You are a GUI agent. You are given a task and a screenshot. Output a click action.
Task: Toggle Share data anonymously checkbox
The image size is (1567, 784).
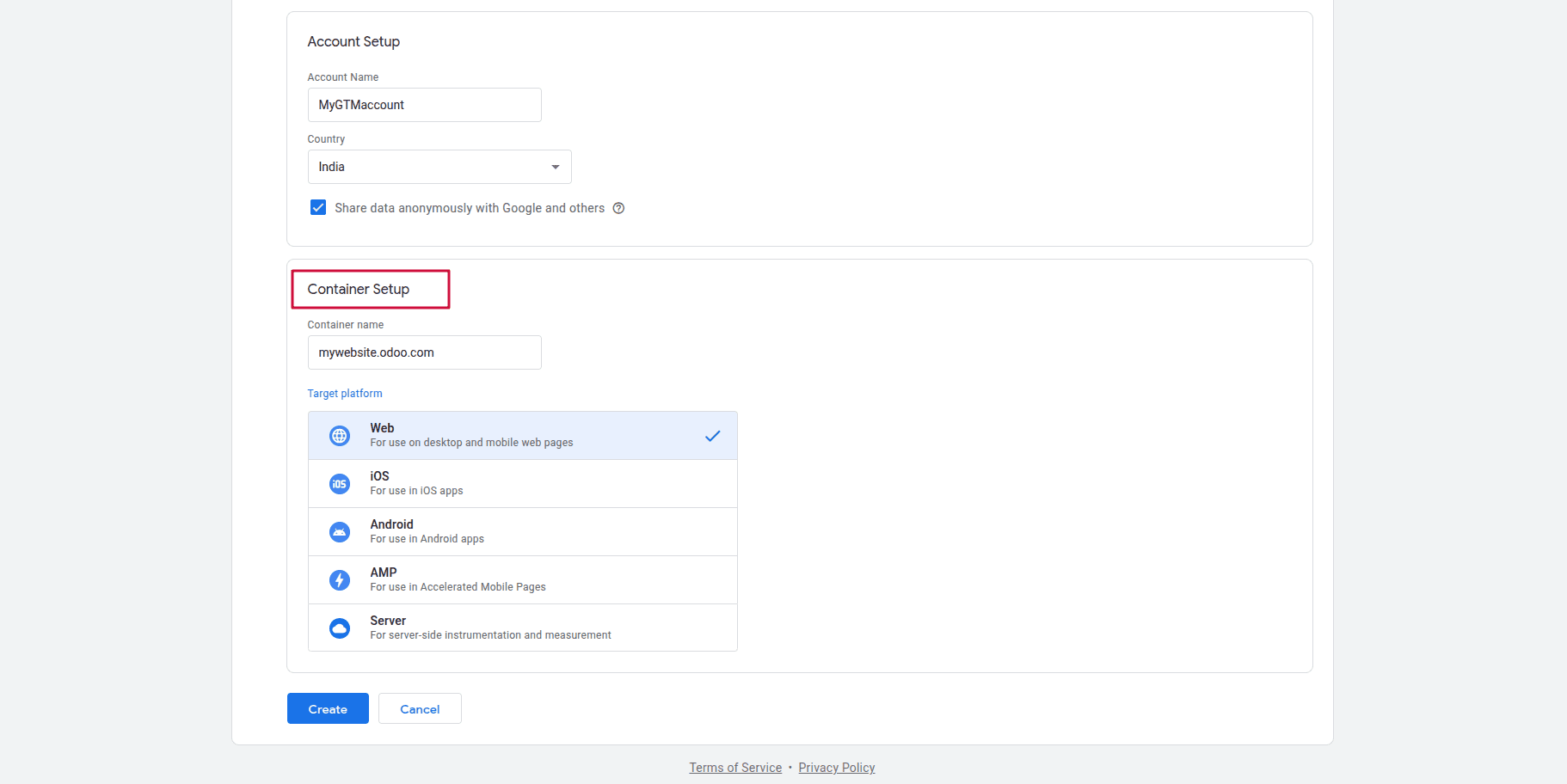[318, 207]
